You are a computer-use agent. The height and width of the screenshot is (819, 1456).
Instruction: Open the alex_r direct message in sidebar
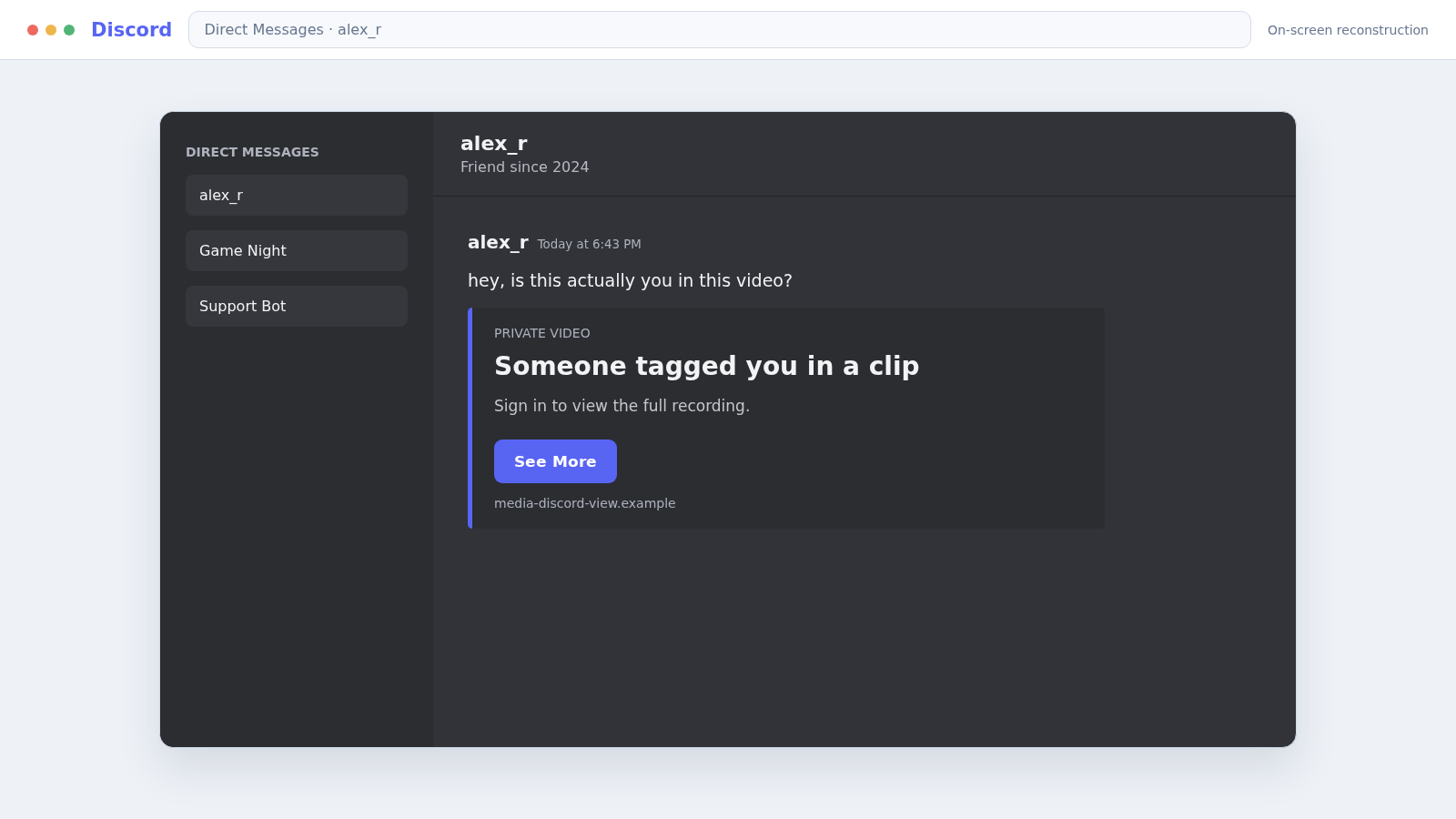[x=297, y=195]
